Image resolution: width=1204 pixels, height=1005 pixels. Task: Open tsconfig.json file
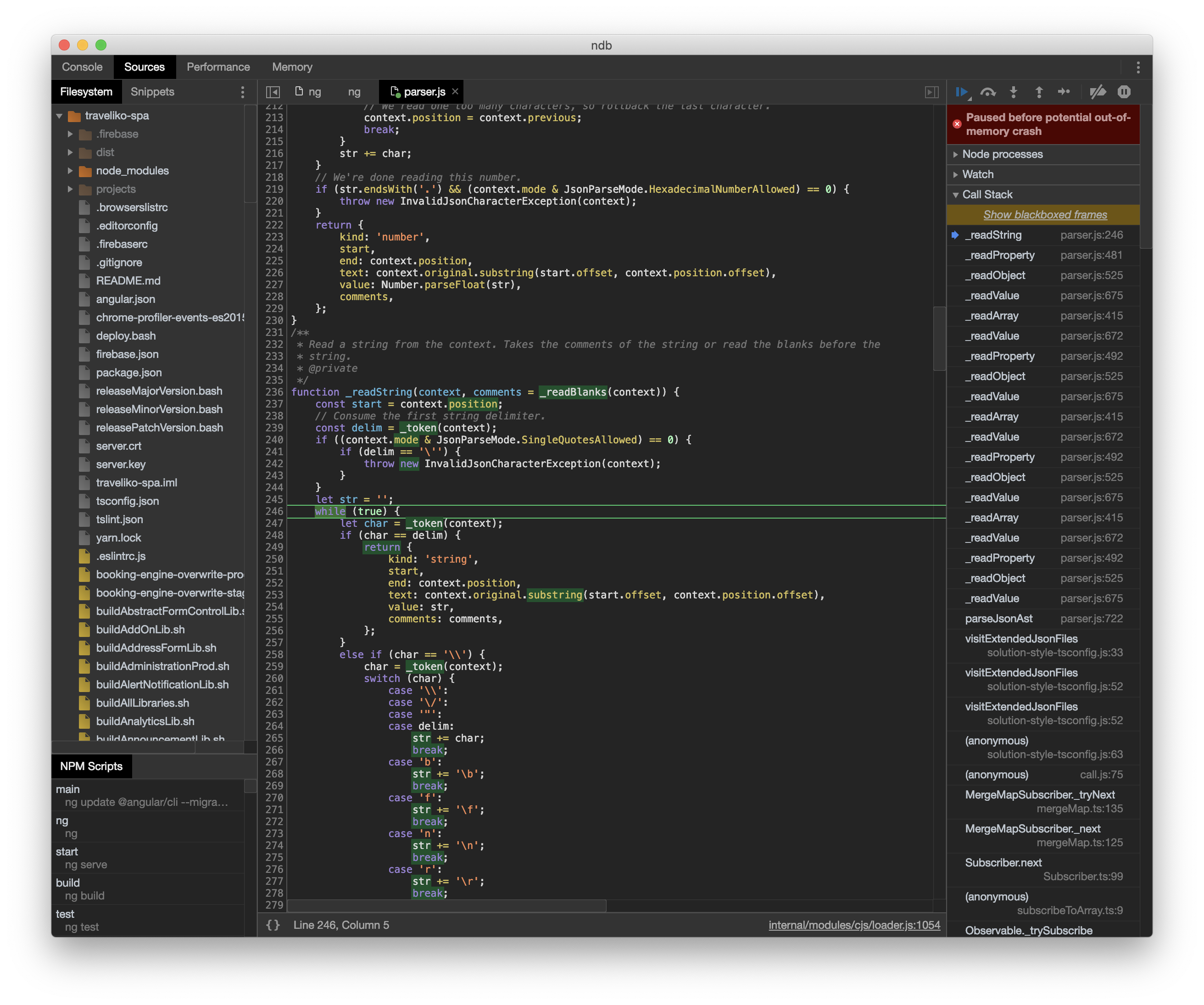[127, 501]
